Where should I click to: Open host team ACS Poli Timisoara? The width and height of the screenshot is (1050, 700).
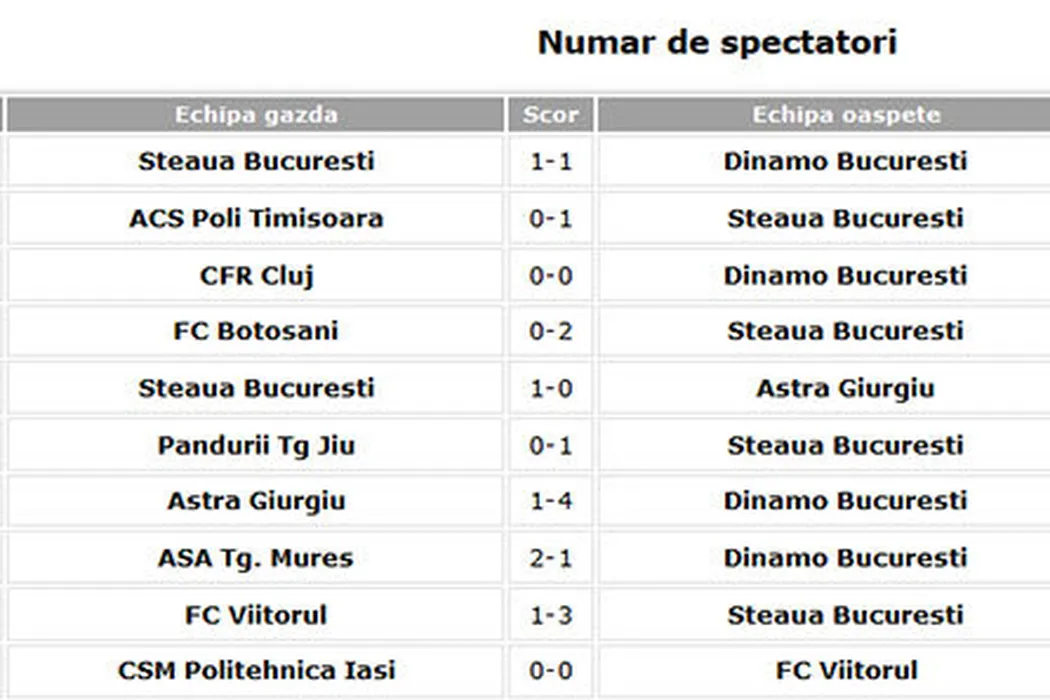256,218
